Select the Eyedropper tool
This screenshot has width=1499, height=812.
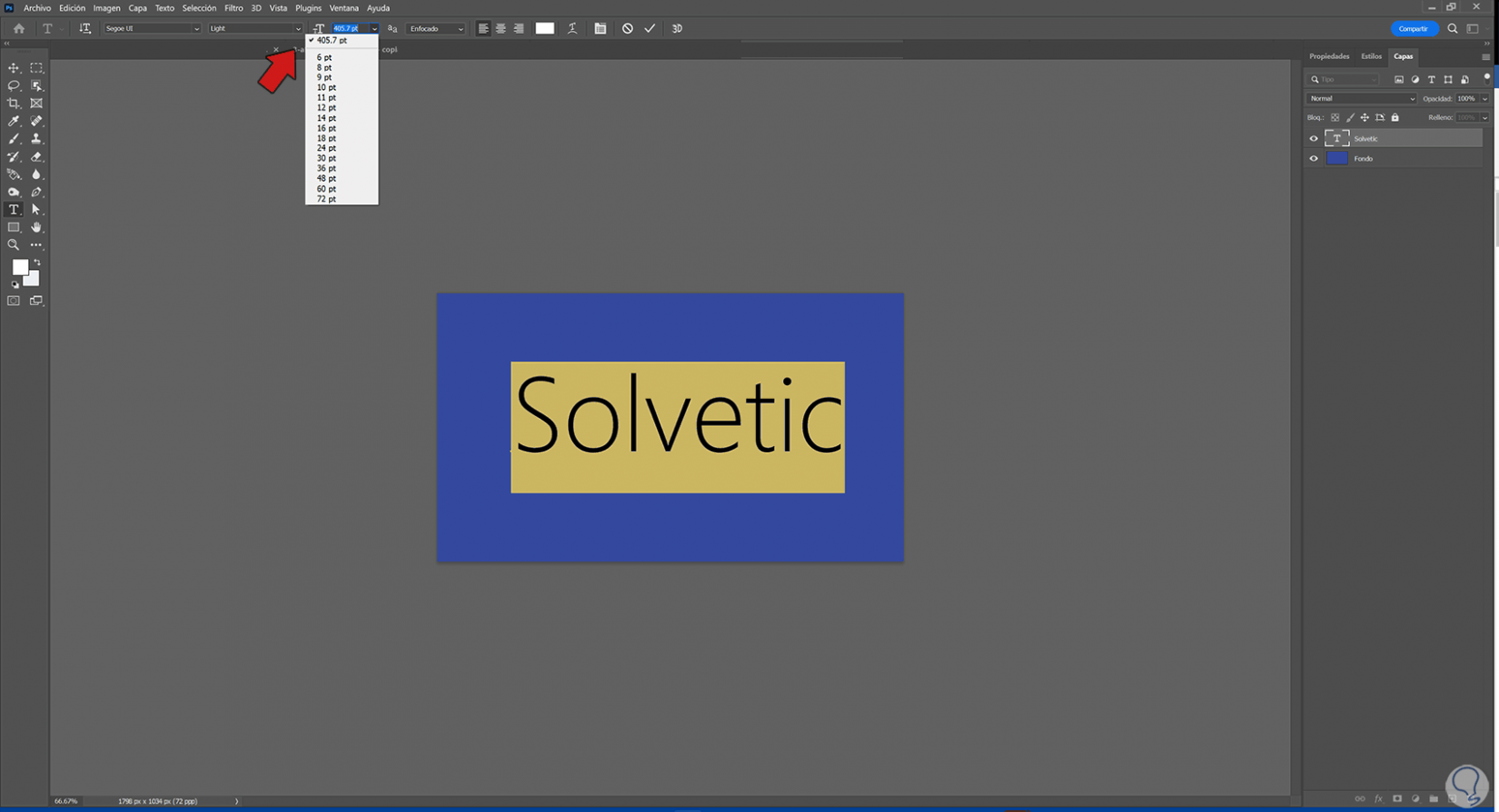pos(14,121)
